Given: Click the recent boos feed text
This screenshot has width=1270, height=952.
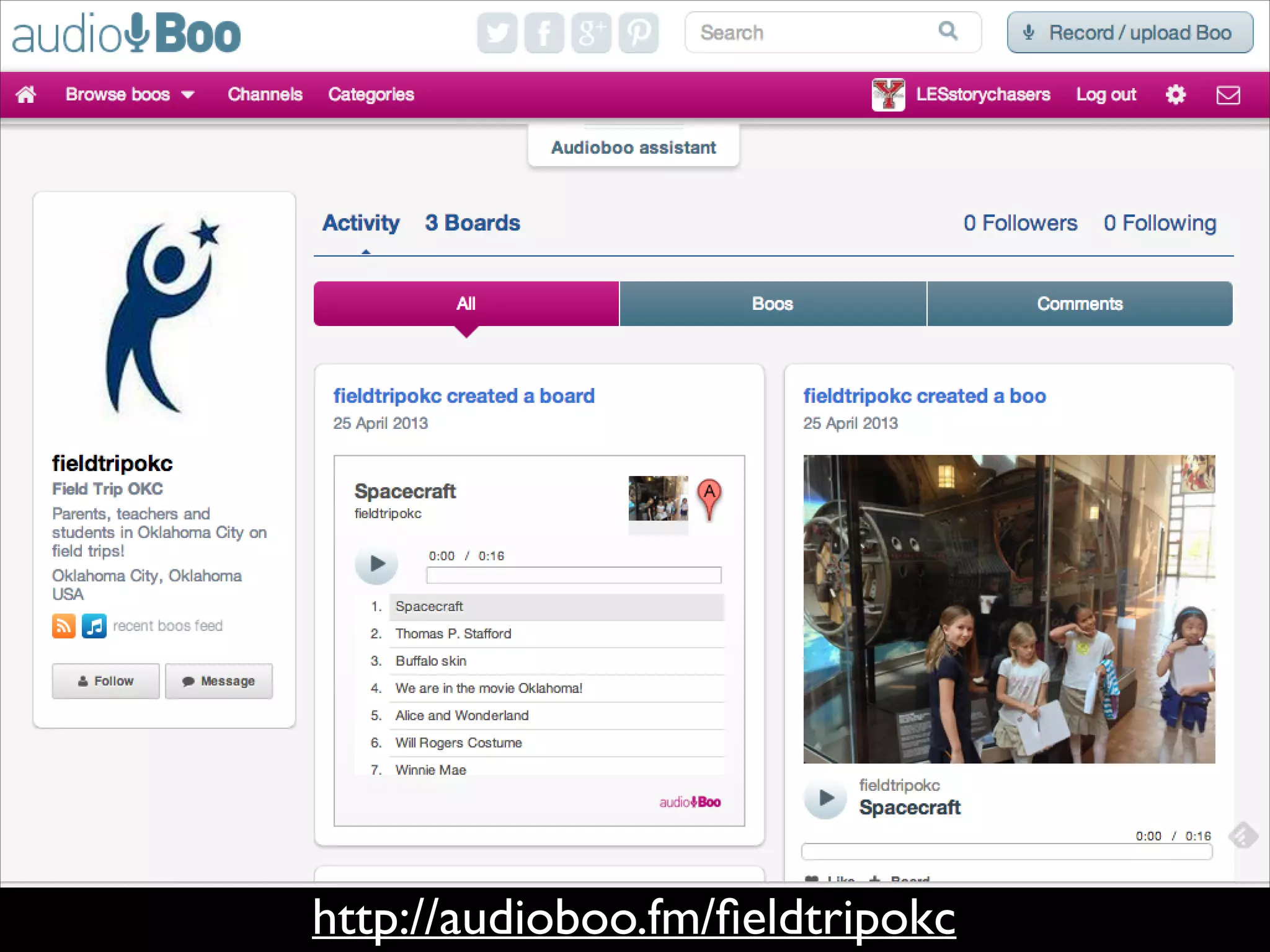Looking at the screenshot, I should 167,626.
